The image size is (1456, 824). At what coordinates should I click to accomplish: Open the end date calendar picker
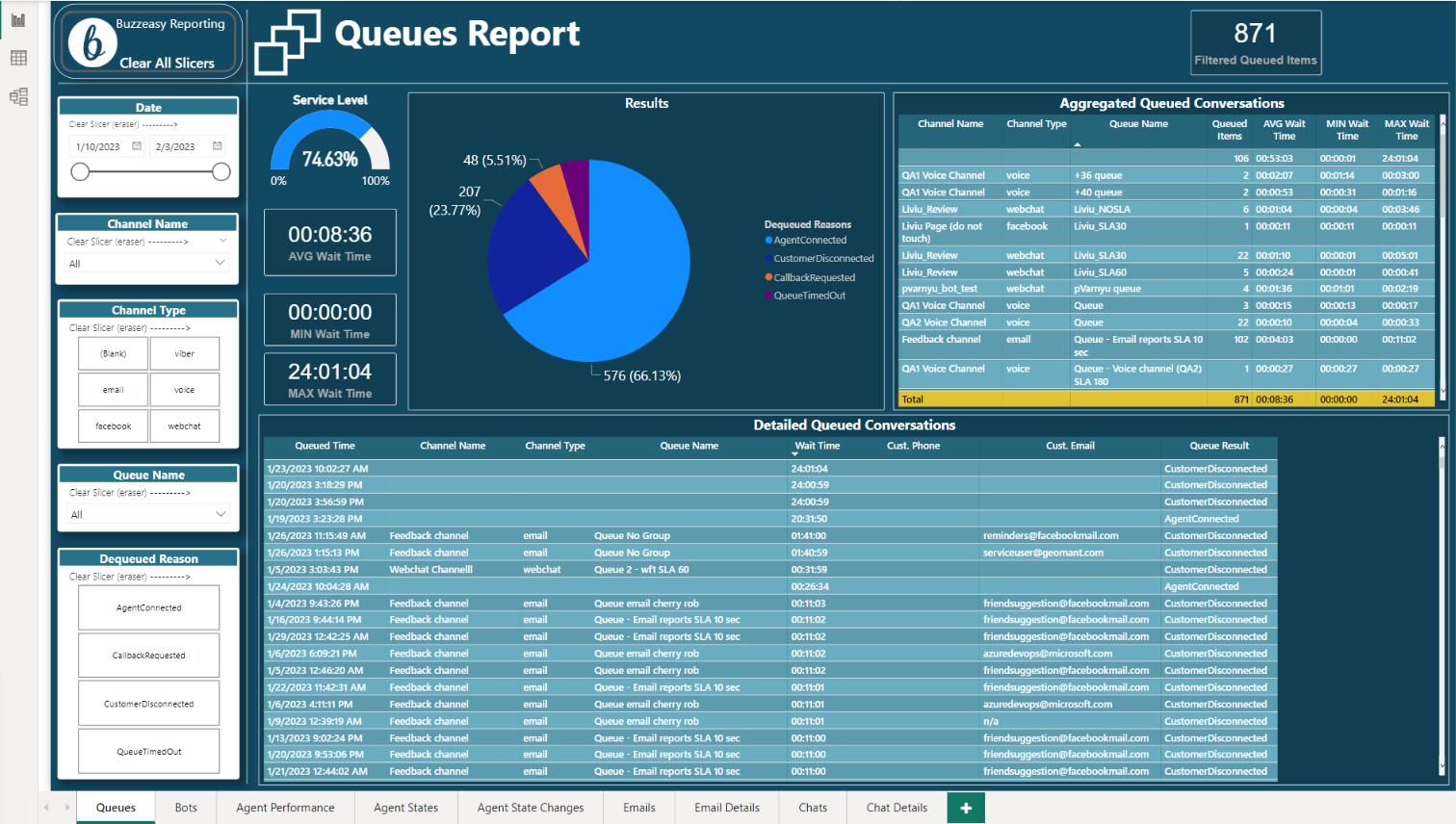[x=217, y=146]
